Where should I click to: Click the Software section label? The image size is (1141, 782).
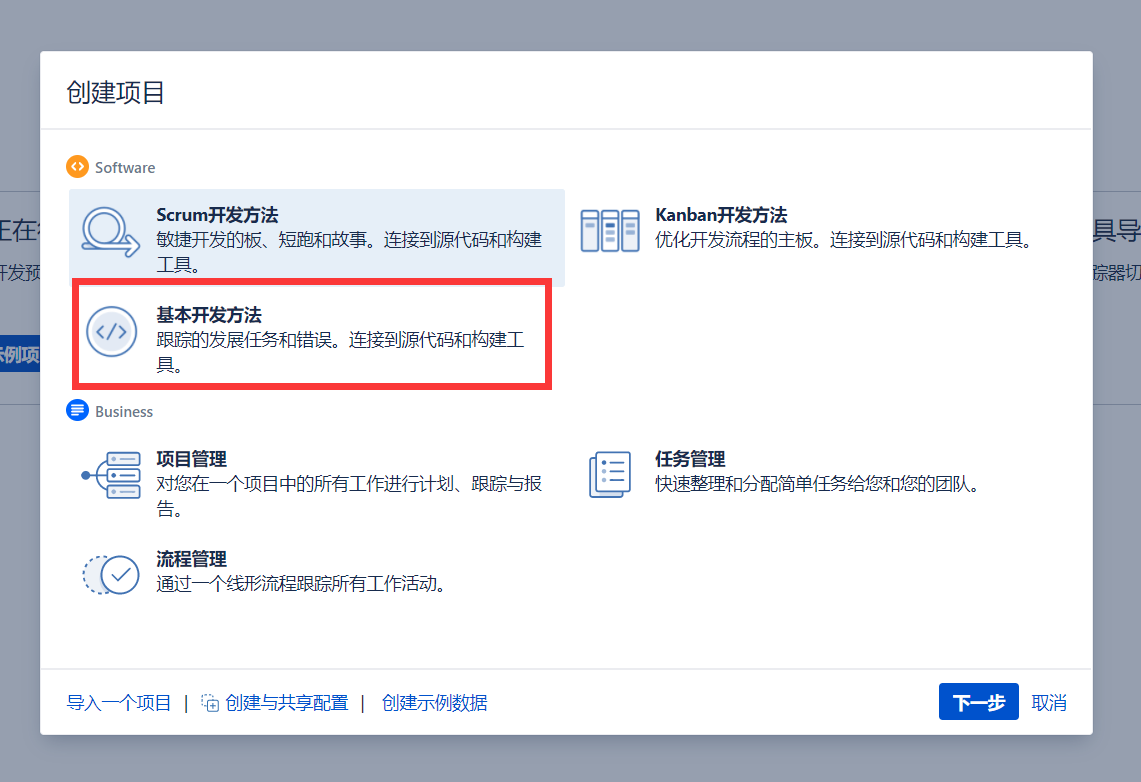(125, 167)
